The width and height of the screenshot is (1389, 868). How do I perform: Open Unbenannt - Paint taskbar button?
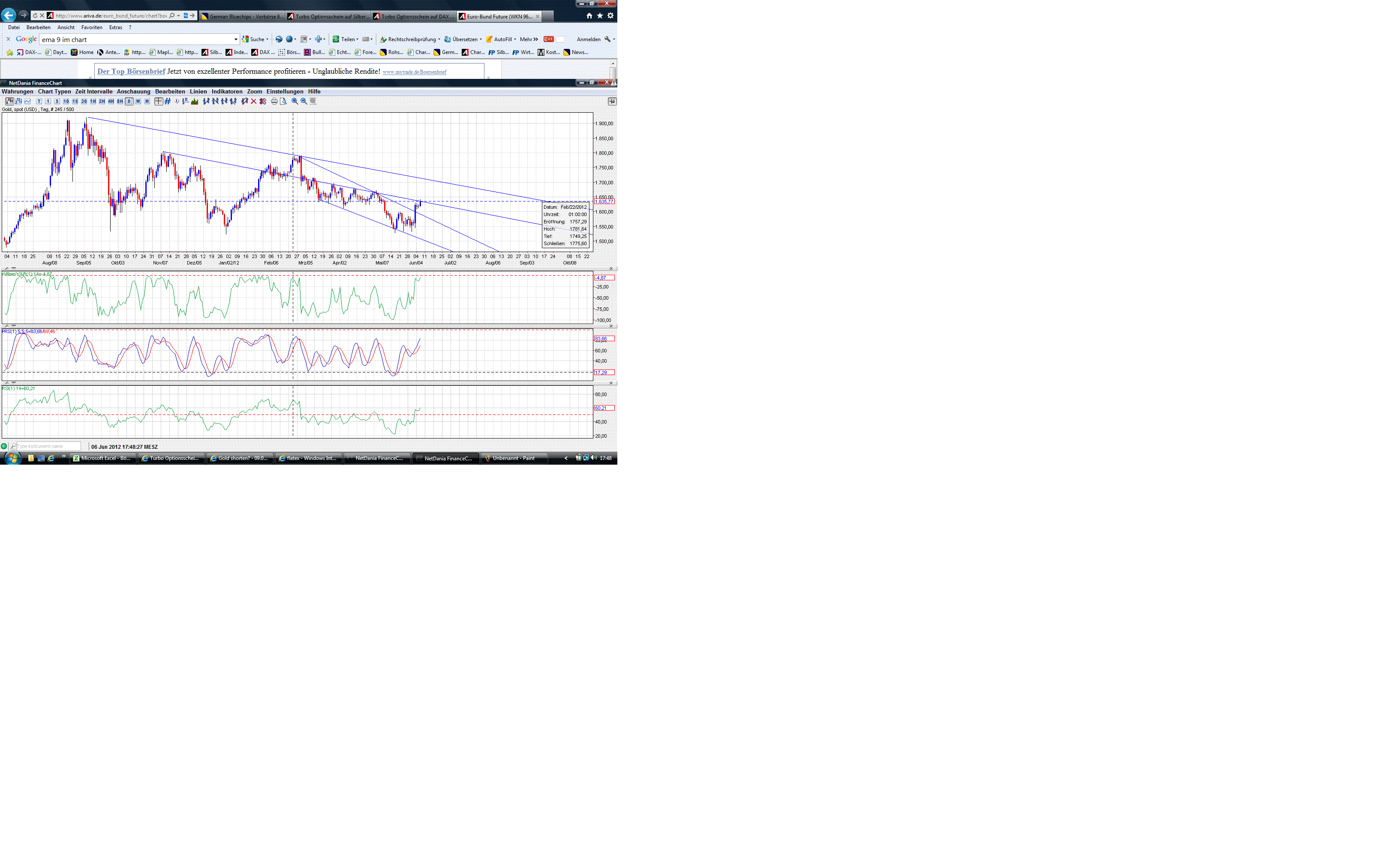click(x=514, y=458)
